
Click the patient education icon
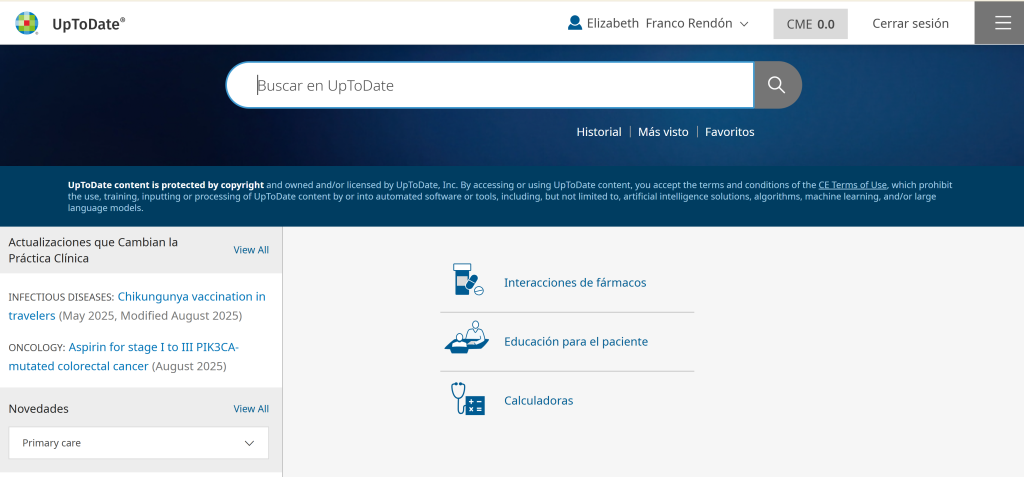467,338
